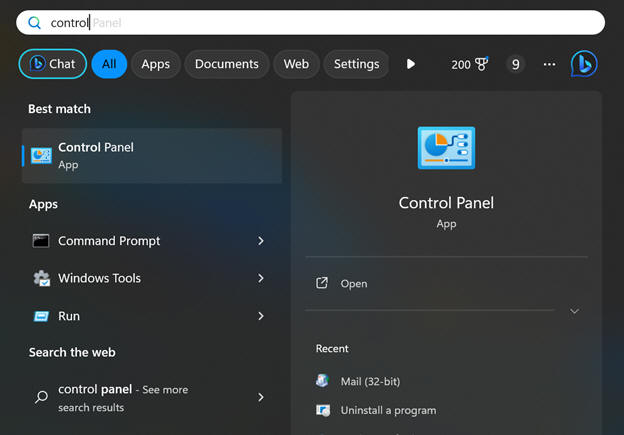The height and width of the screenshot is (435, 624).
Task: Click the small Control Panel icon in best match
Action: pos(41,156)
